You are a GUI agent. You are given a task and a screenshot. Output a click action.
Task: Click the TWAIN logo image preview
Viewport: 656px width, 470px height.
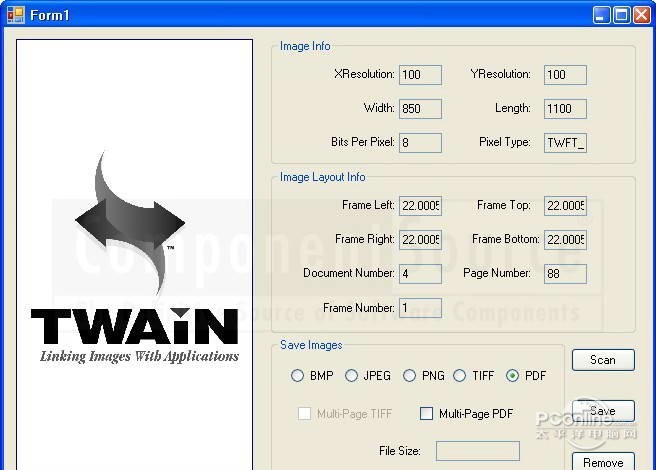click(x=134, y=254)
